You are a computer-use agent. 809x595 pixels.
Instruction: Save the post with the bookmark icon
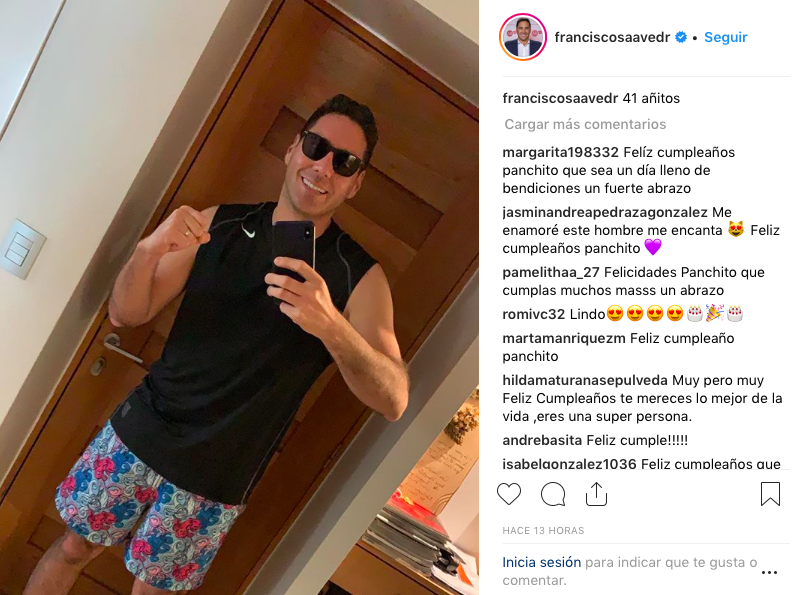coord(770,494)
